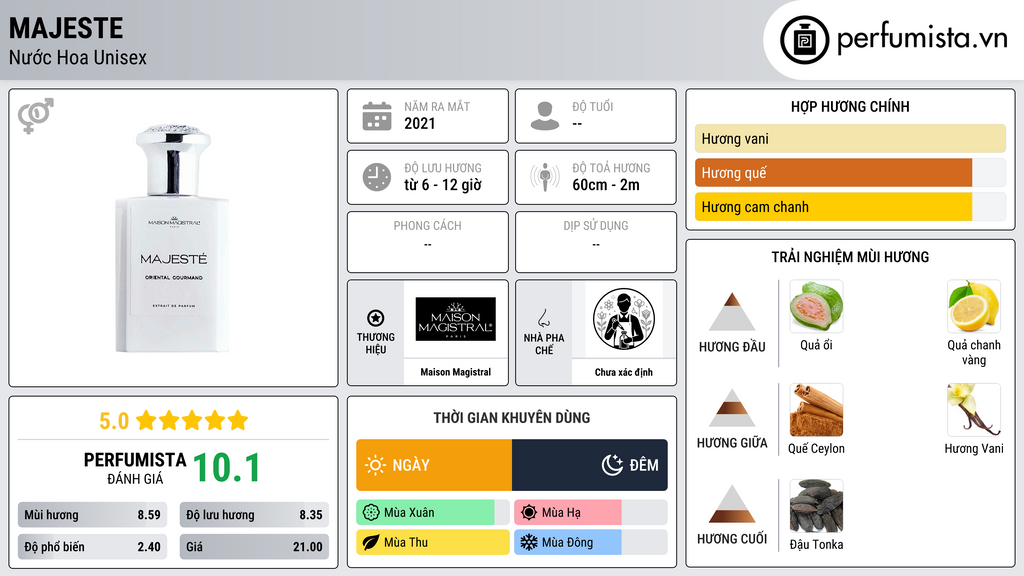1024x576 pixels.
Task: Select the orange Ngày daytime segment
Action: tap(434, 465)
